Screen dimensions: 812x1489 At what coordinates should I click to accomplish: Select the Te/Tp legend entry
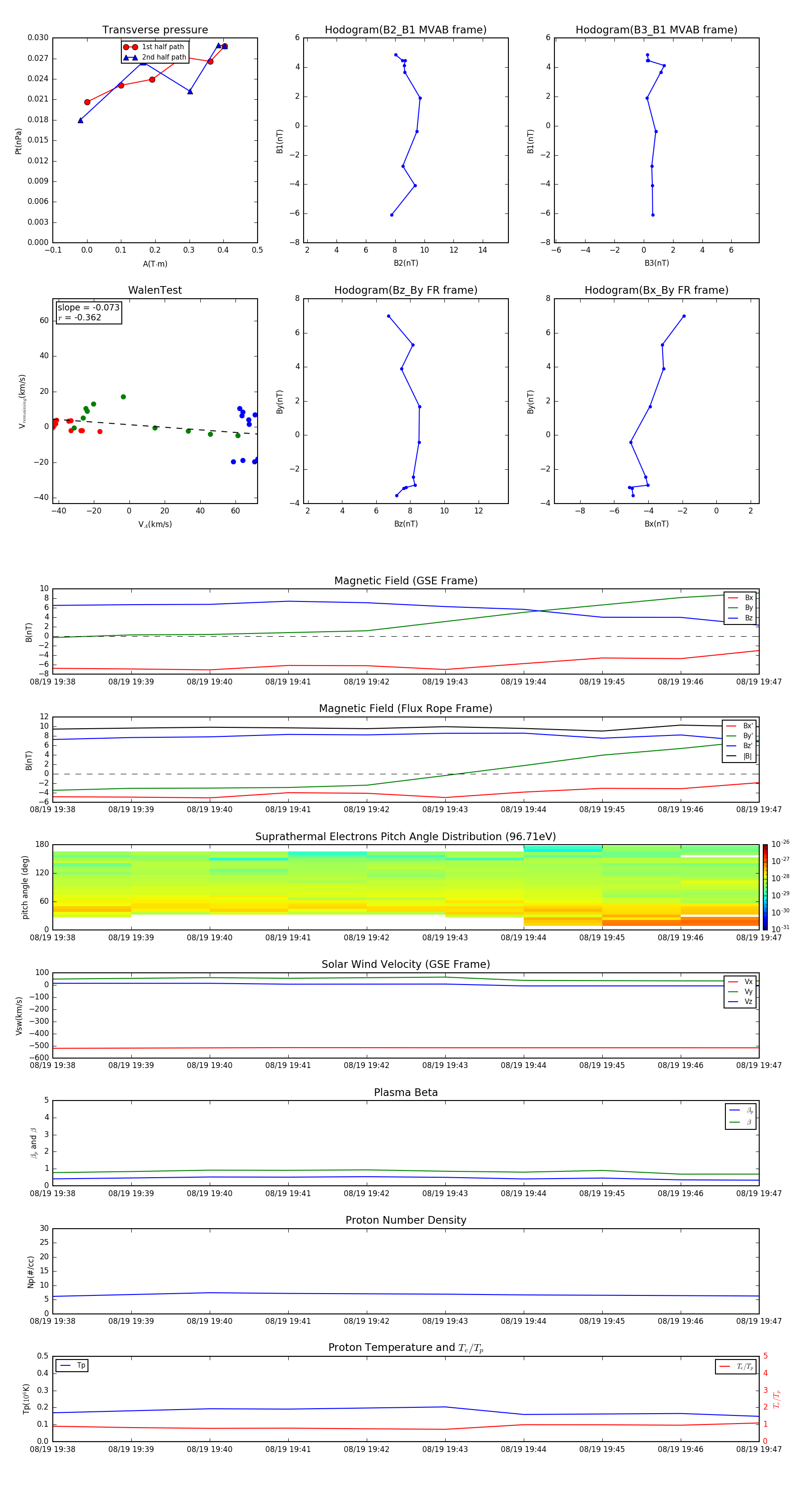pyautogui.click(x=736, y=1366)
